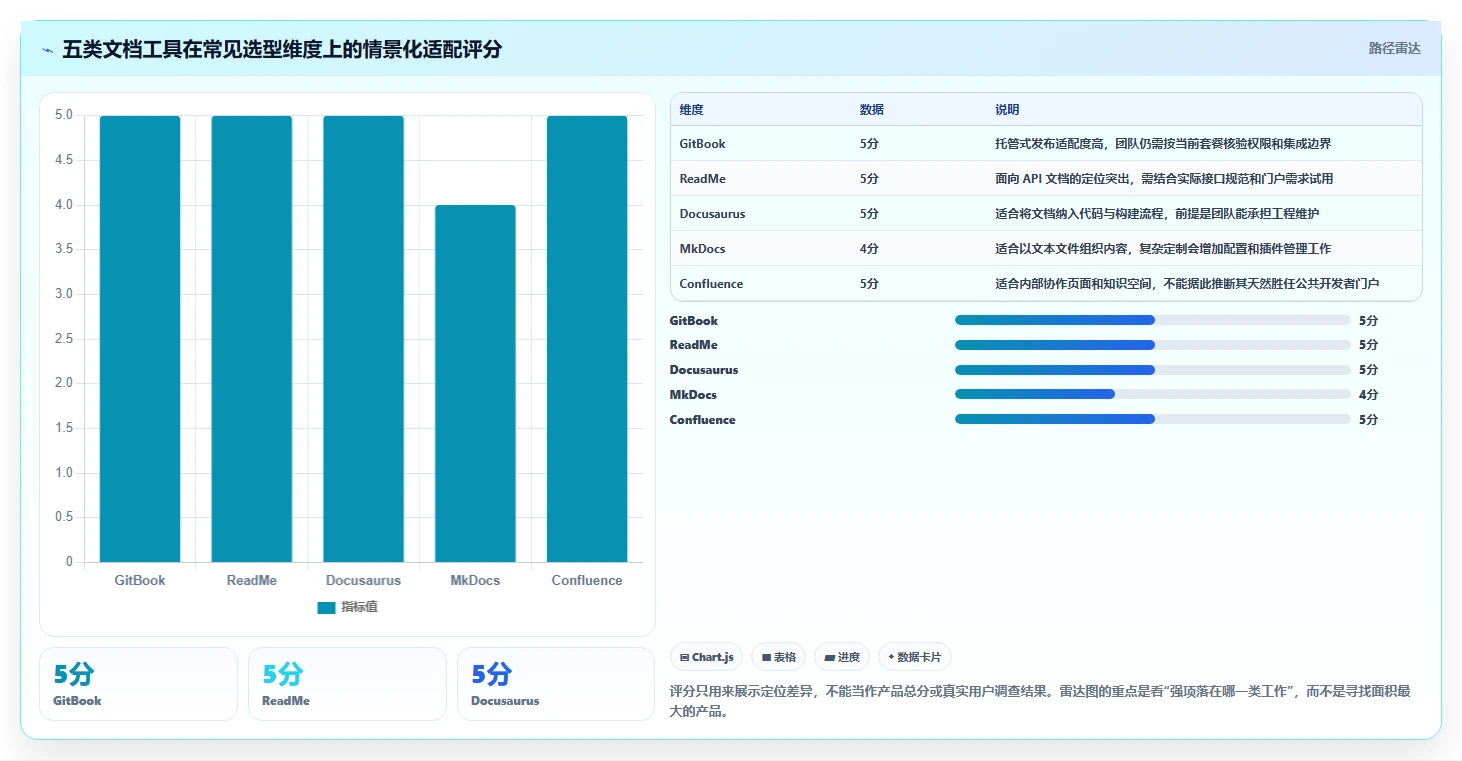The height and width of the screenshot is (761, 1462).
Task: Click the ReadMe row in the table
Action: point(1046,179)
